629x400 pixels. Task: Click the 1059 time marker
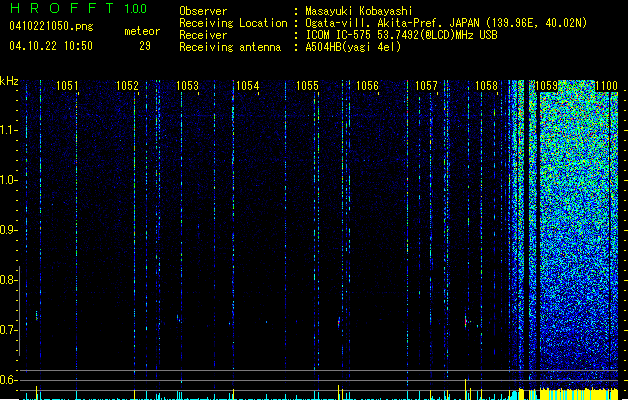[x=547, y=86]
